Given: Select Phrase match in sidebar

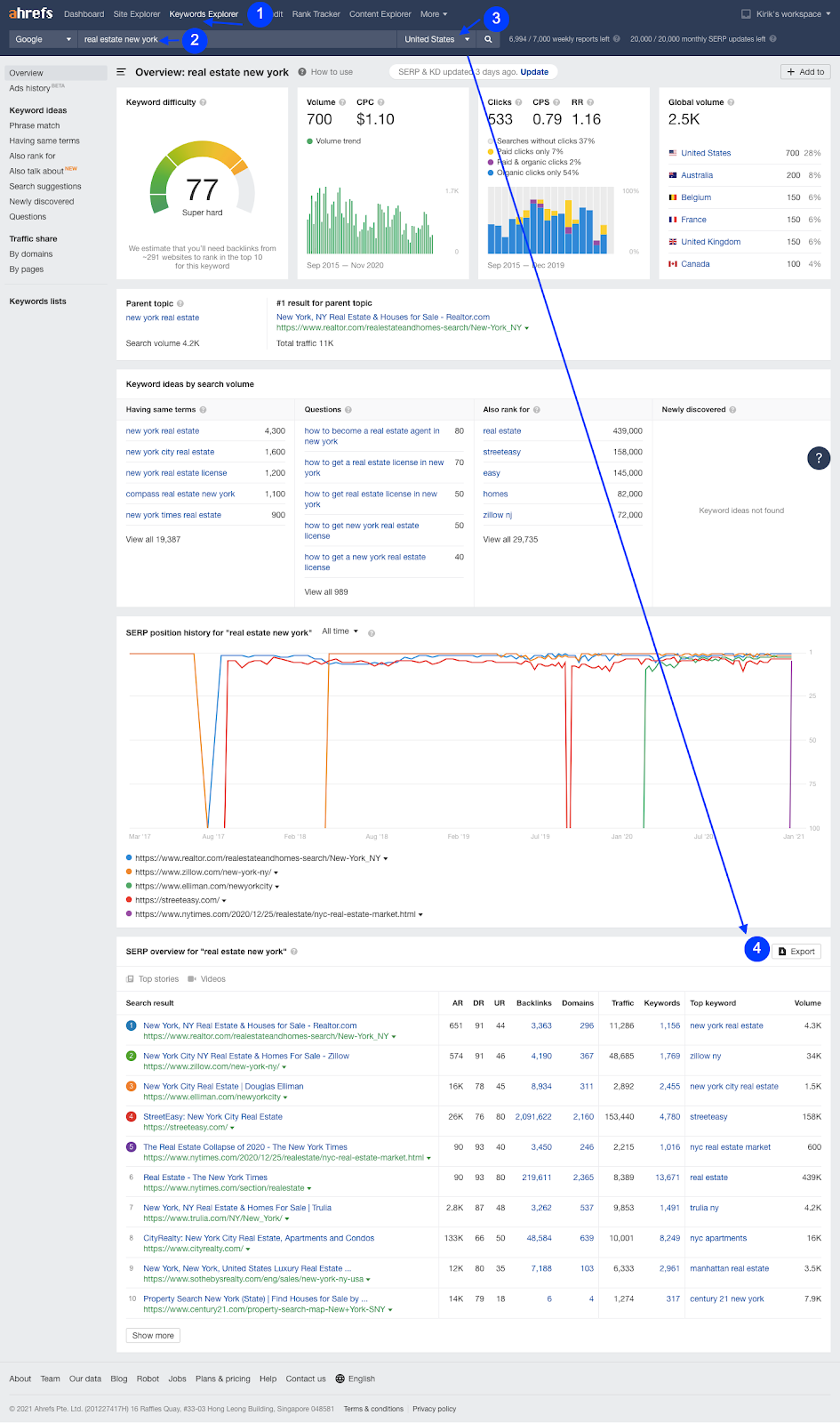Looking at the screenshot, I should pos(35,125).
